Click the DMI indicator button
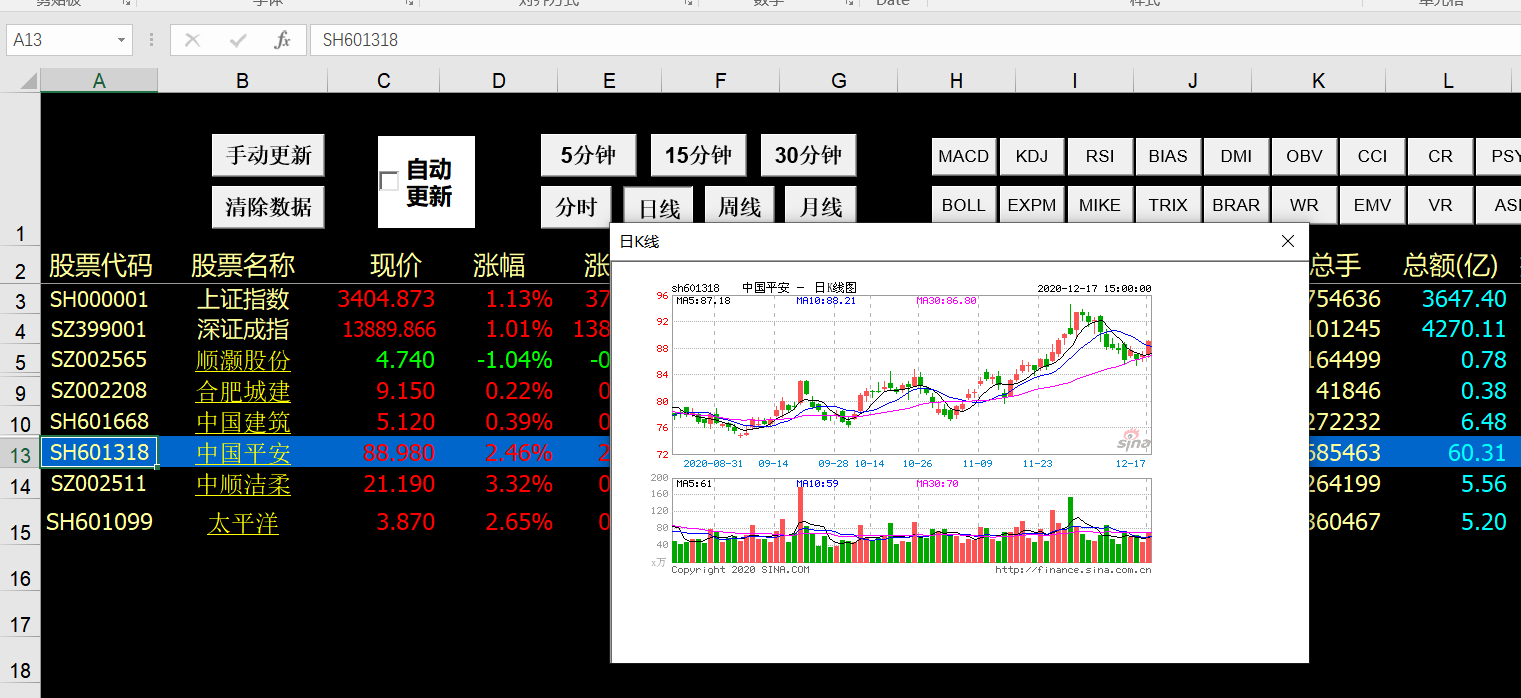 point(1236,156)
